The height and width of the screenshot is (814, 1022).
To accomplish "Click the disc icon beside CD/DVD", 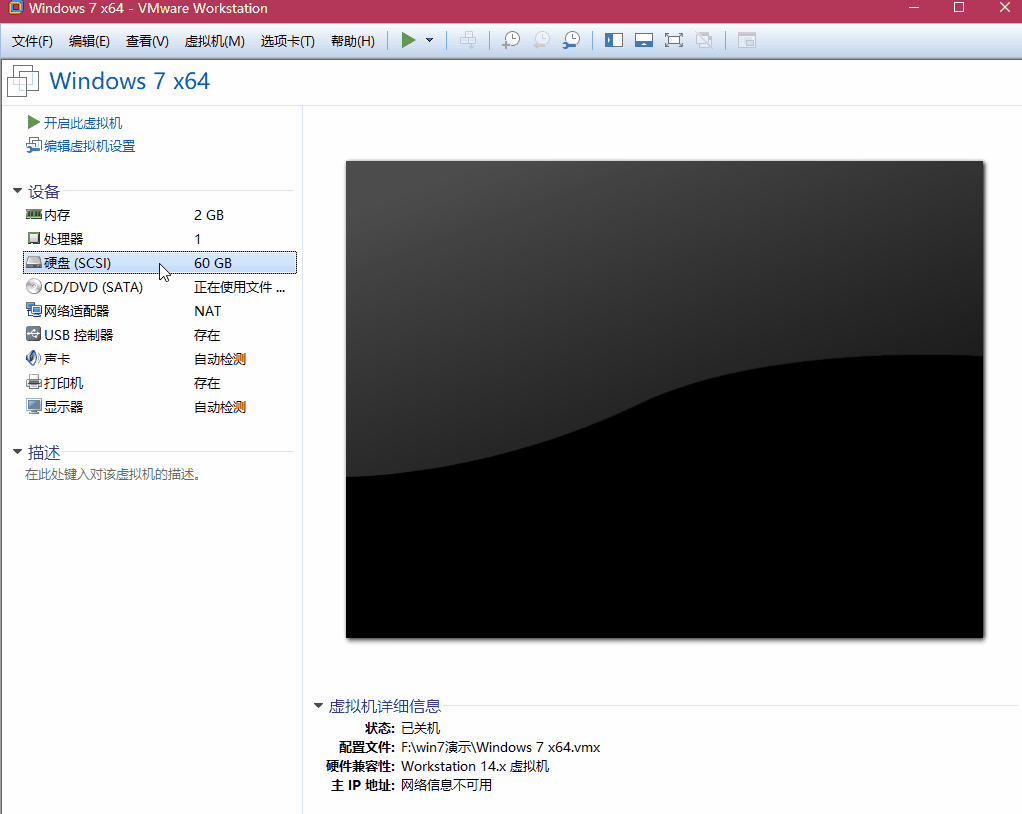I will 33,286.
